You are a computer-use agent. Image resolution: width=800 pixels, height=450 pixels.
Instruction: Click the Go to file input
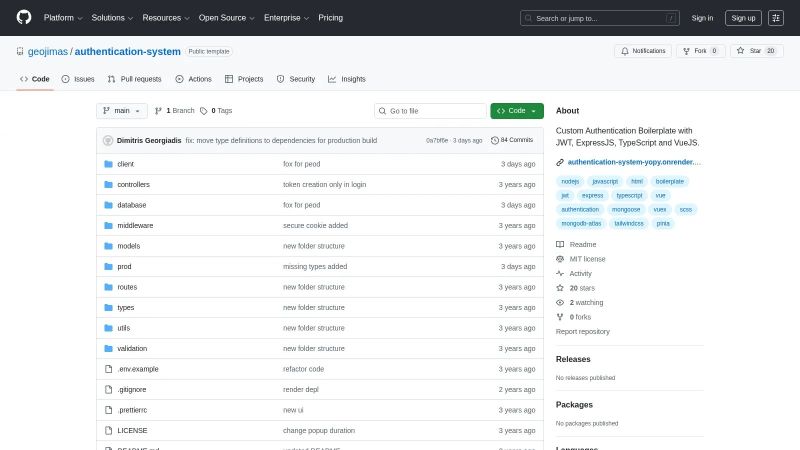click(x=430, y=111)
